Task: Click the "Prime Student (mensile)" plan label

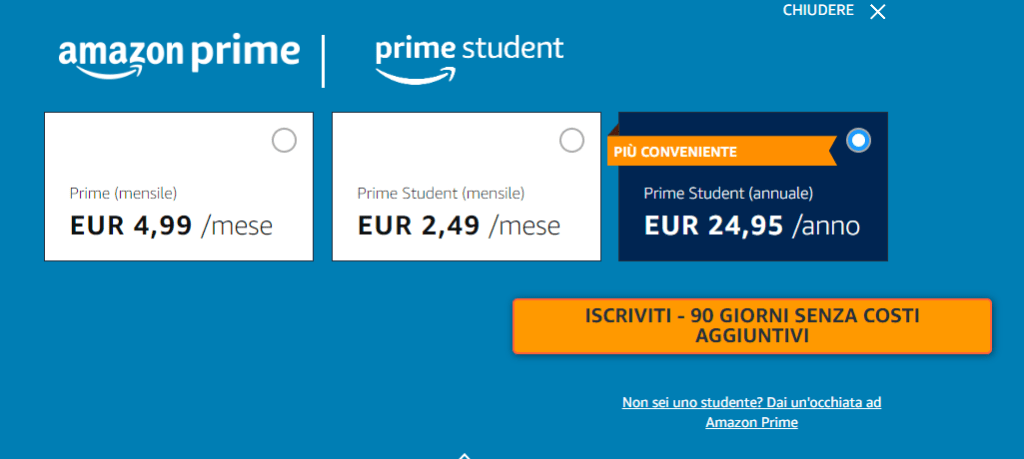Action: pos(441,194)
